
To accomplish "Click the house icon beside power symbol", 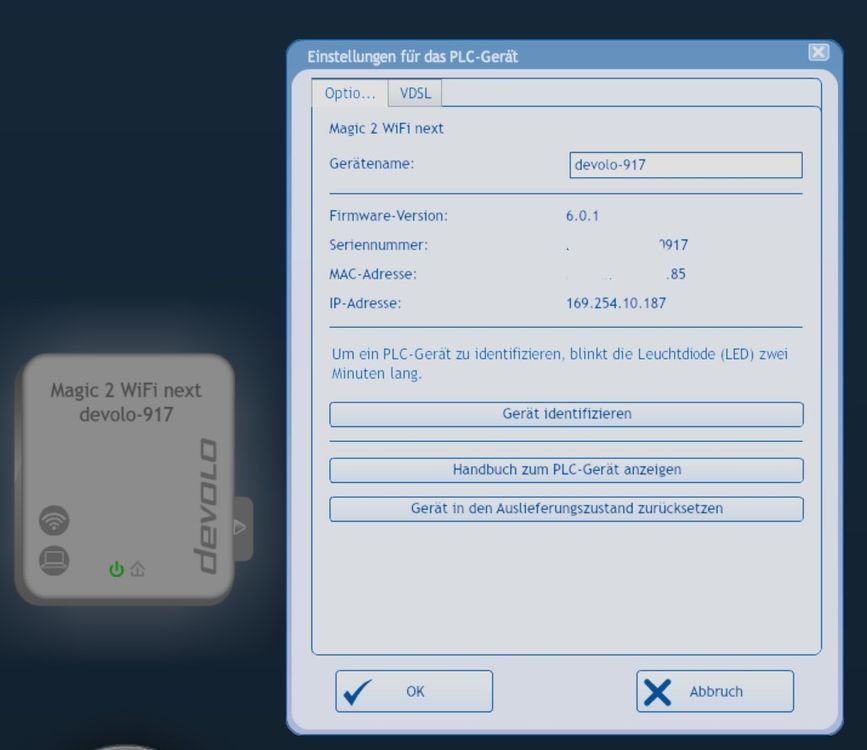I will pyautogui.click(x=138, y=569).
